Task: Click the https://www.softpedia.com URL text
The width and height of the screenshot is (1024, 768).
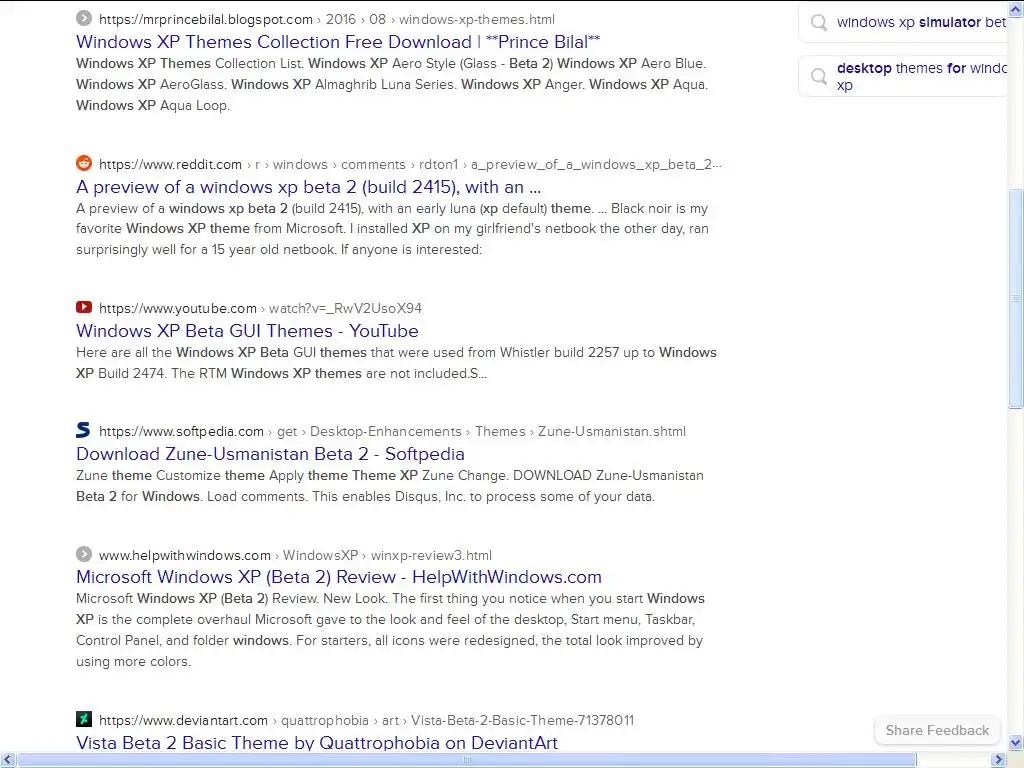Action: coord(182,432)
